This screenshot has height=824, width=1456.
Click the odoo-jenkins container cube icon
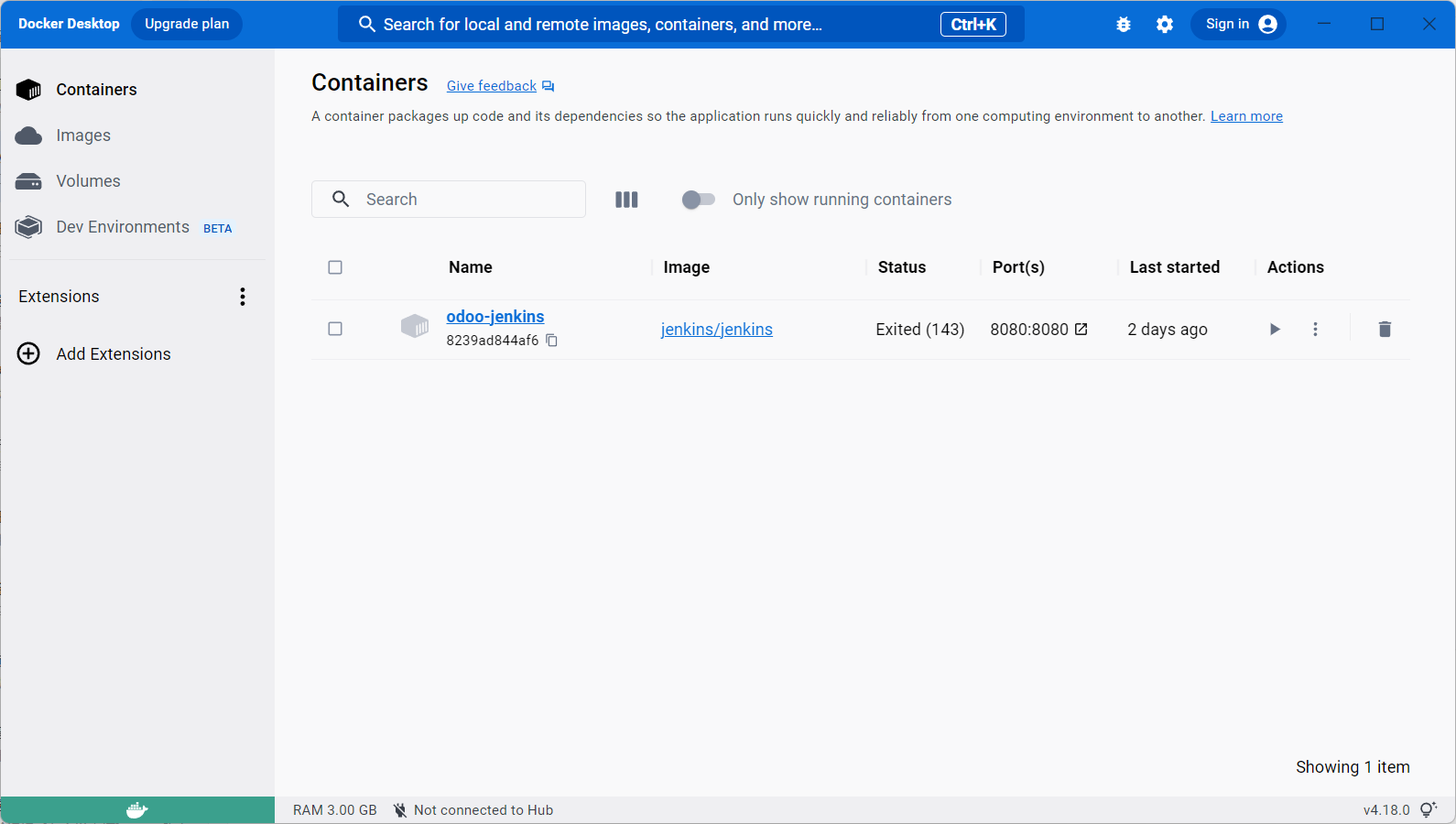tap(415, 326)
